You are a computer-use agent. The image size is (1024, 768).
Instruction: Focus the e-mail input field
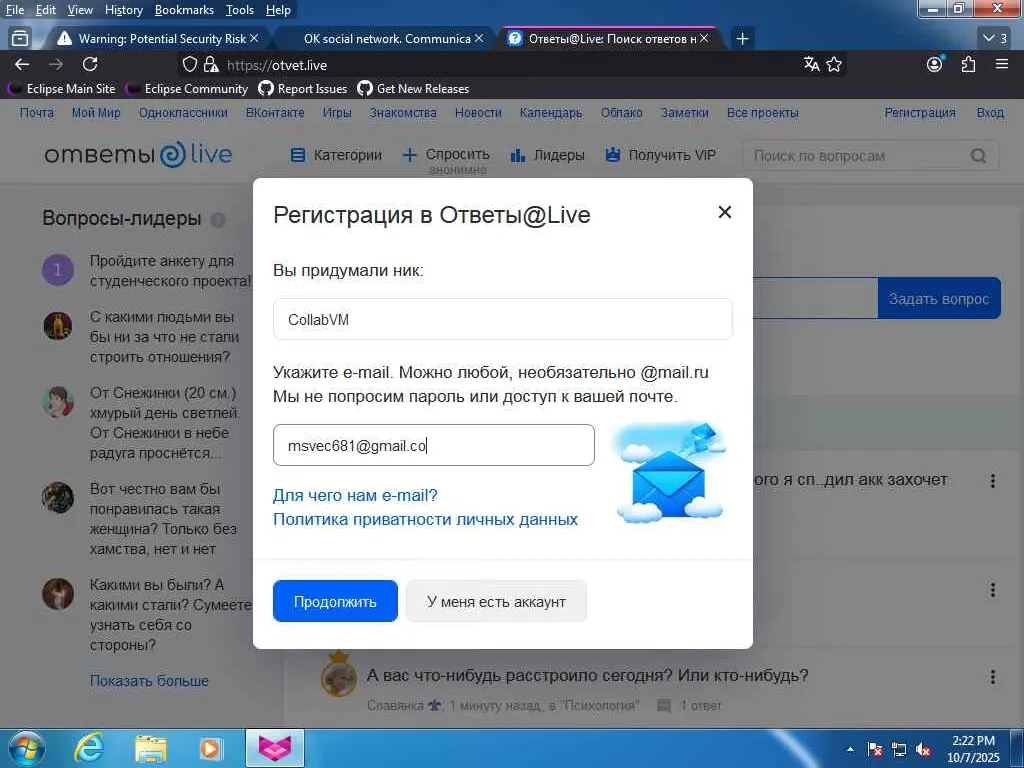pos(434,445)
